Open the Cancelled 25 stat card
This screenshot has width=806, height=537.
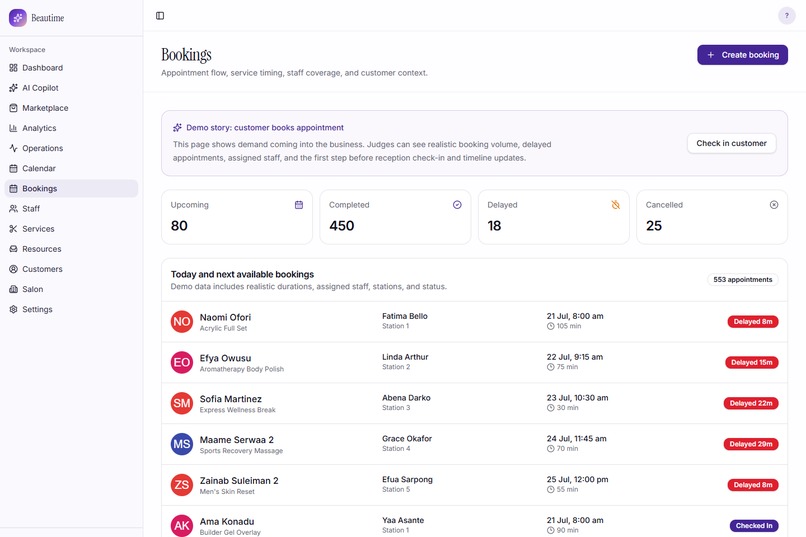pos(712,217)
